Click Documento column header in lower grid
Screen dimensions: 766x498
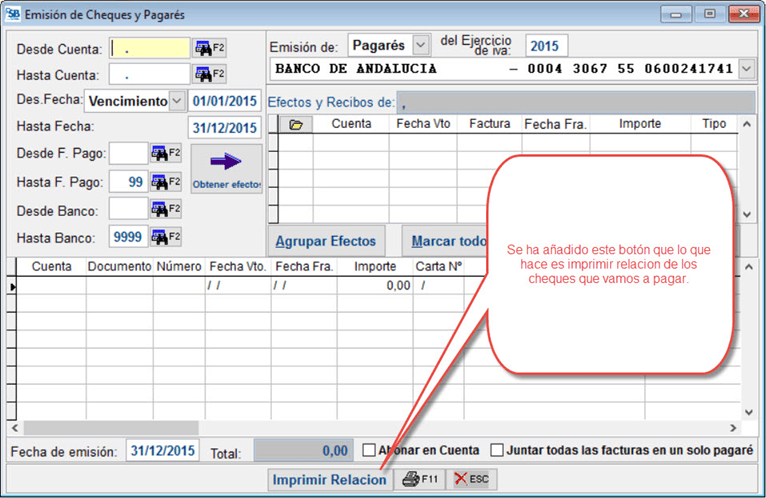tap(120, 267)
